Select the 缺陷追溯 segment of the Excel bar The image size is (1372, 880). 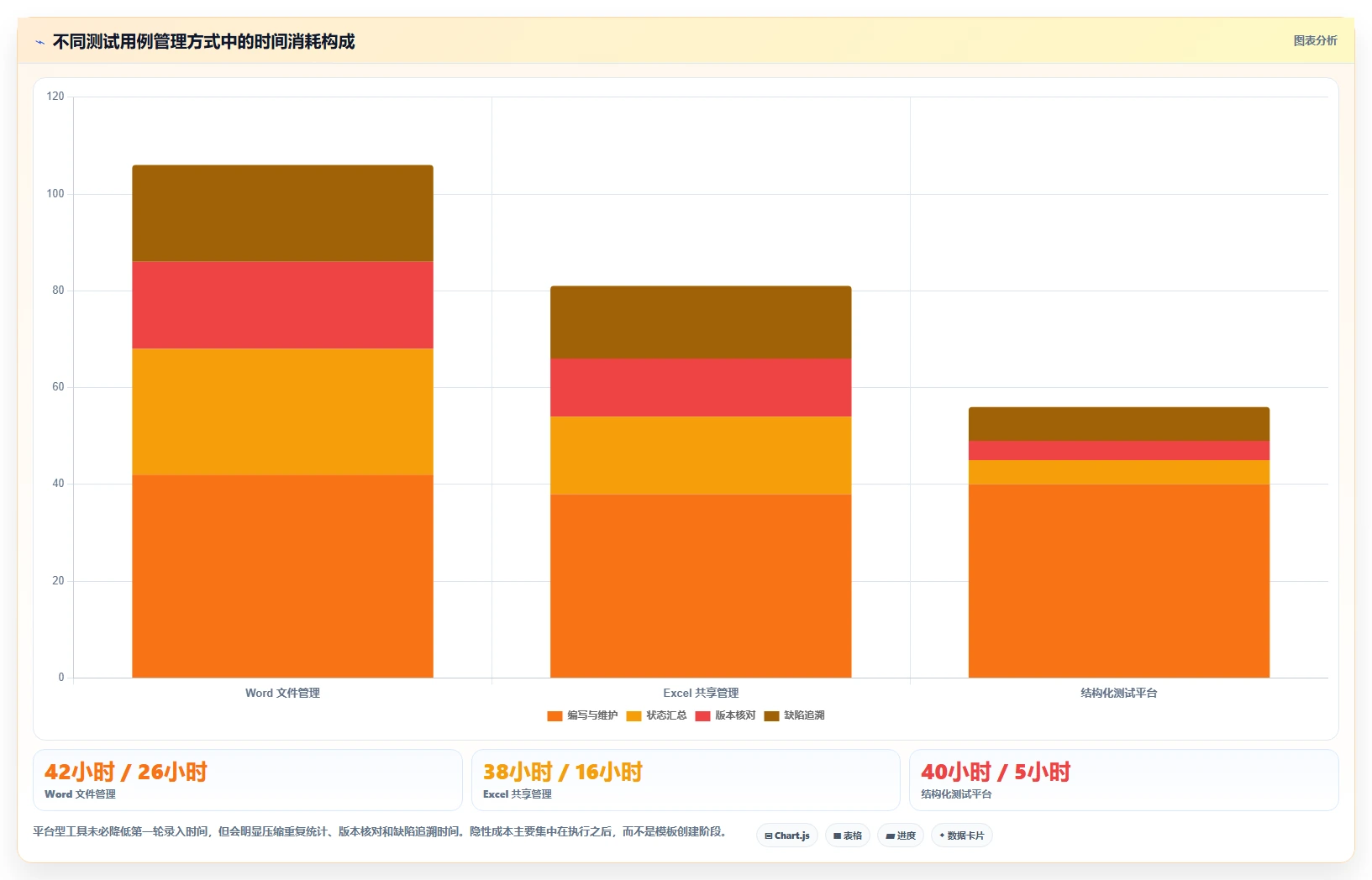pyautogui.click(x=701, y=322)
